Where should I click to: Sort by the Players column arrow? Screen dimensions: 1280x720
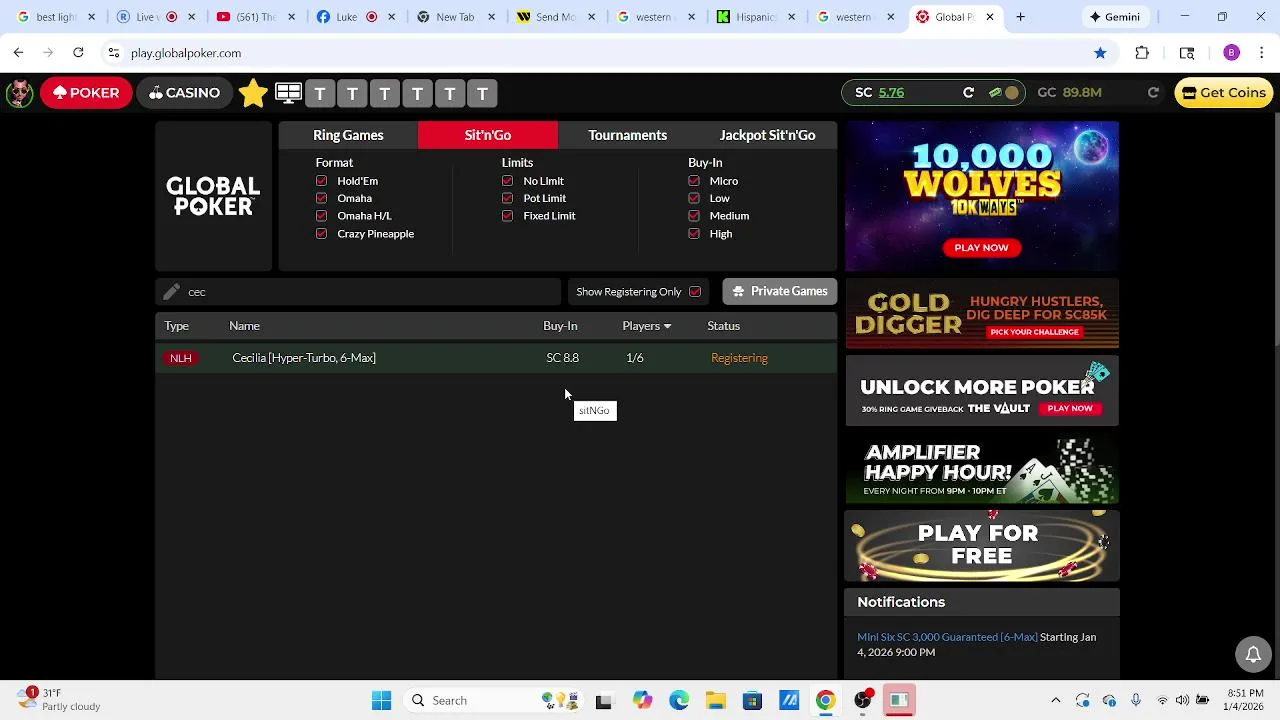tap(667, 326)
